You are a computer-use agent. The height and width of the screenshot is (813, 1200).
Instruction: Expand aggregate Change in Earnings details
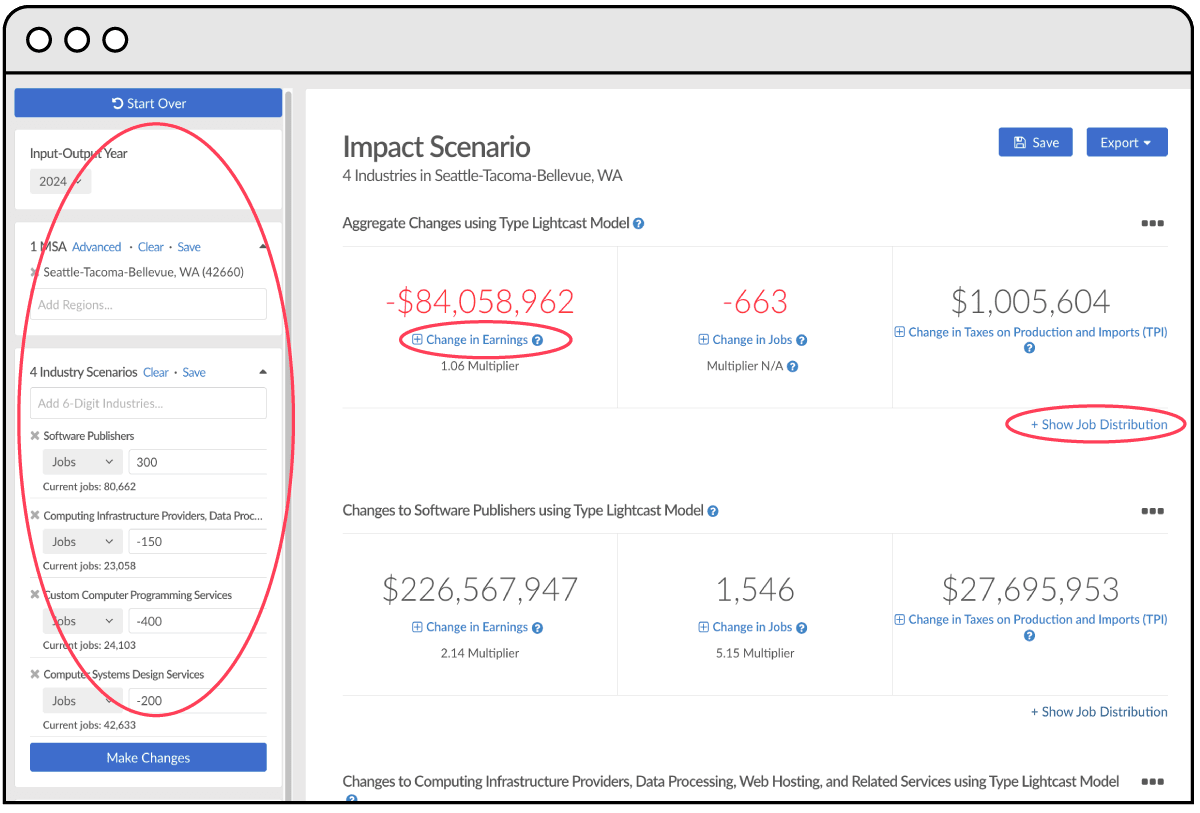click(469, 340)
